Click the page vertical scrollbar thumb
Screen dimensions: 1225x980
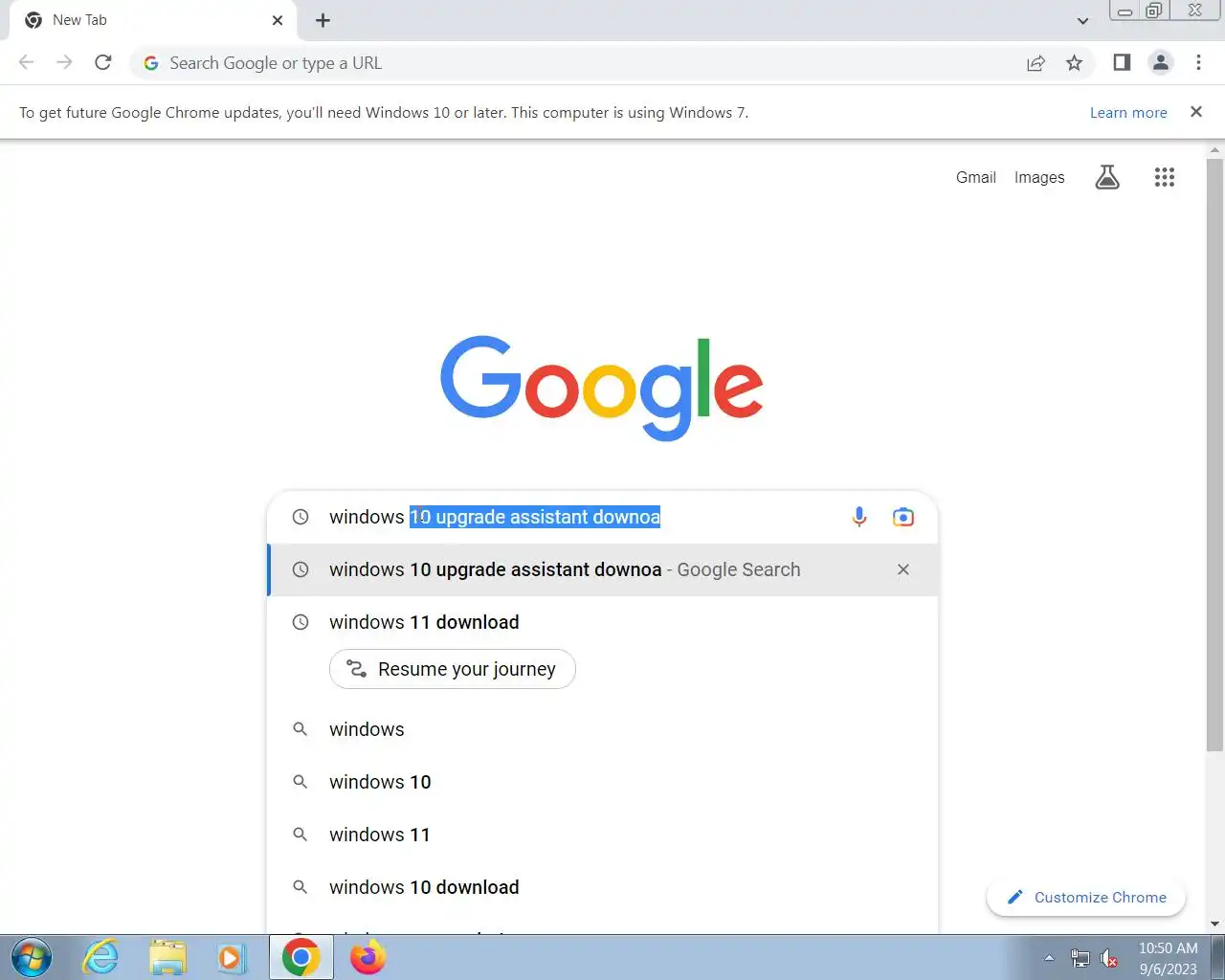tap(1214, 455)
